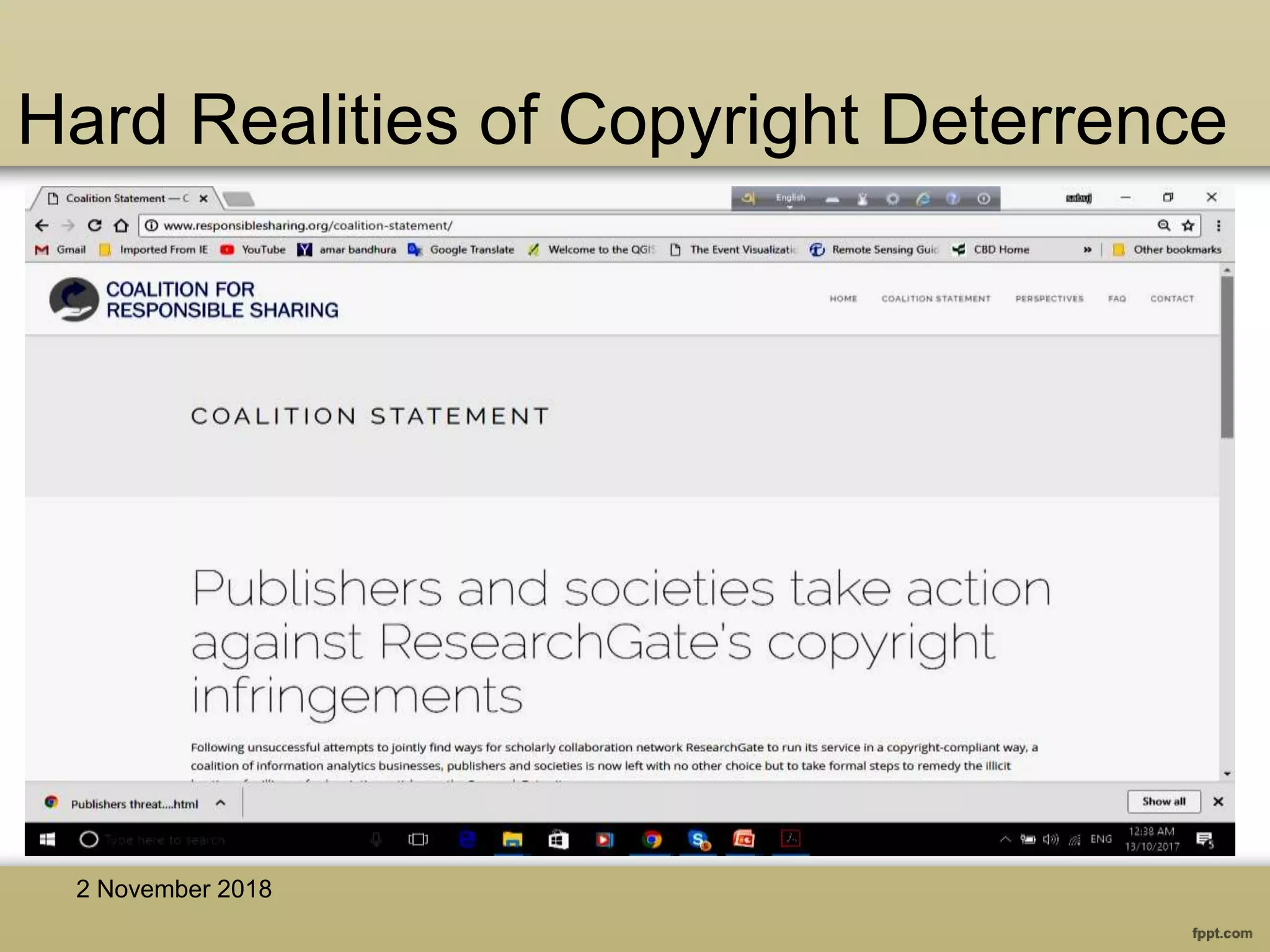Open Microsoft Store from taskbar
This screenshot has height=952, width=1270.
point(558,840)
